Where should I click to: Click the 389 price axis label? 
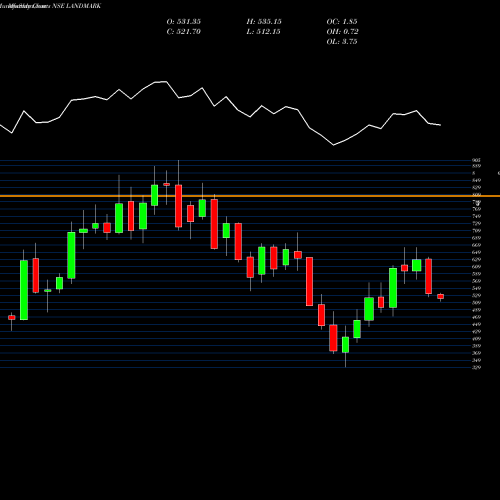point(477,346)
